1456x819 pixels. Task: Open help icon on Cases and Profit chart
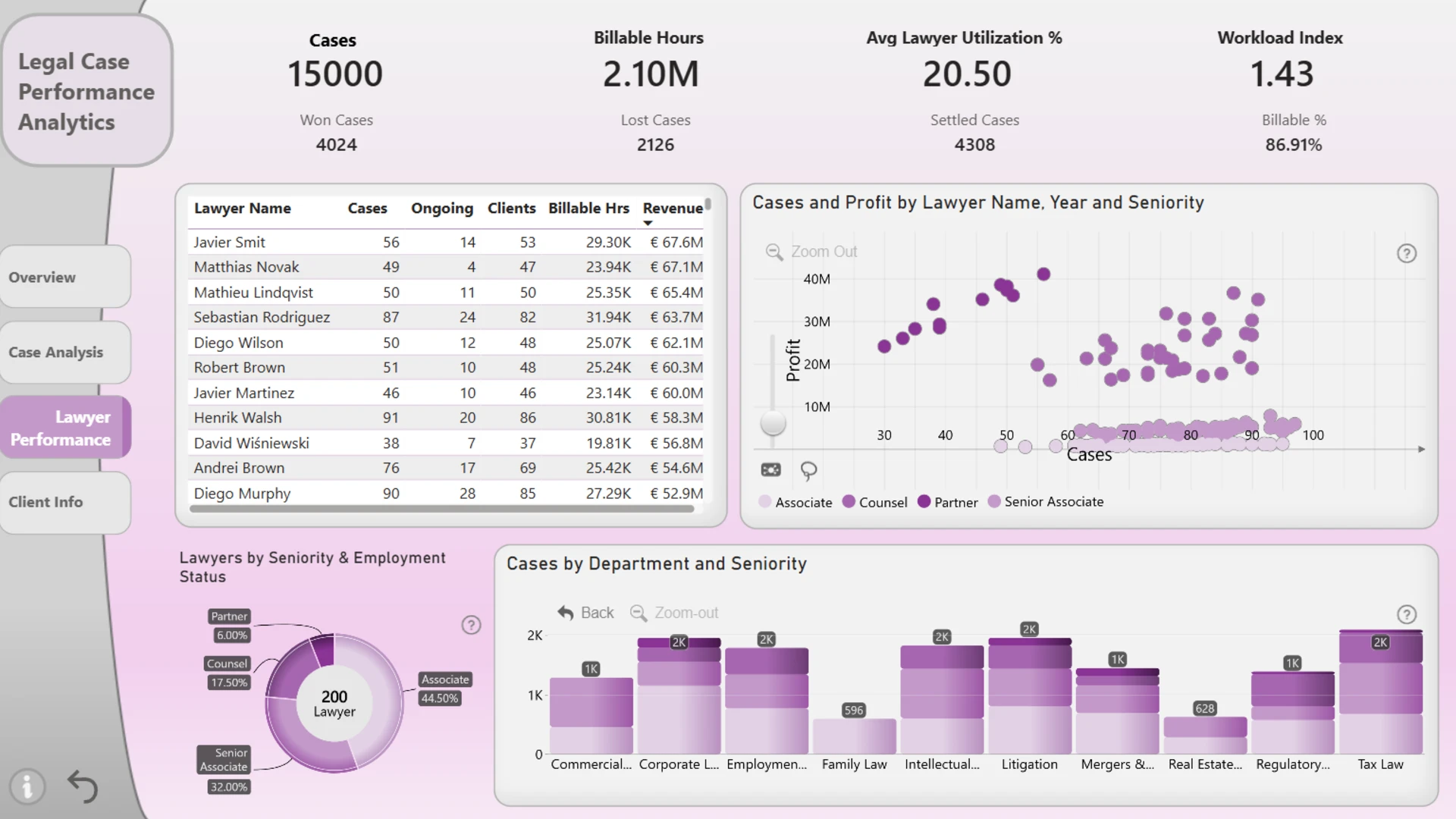click(1407, 253)
